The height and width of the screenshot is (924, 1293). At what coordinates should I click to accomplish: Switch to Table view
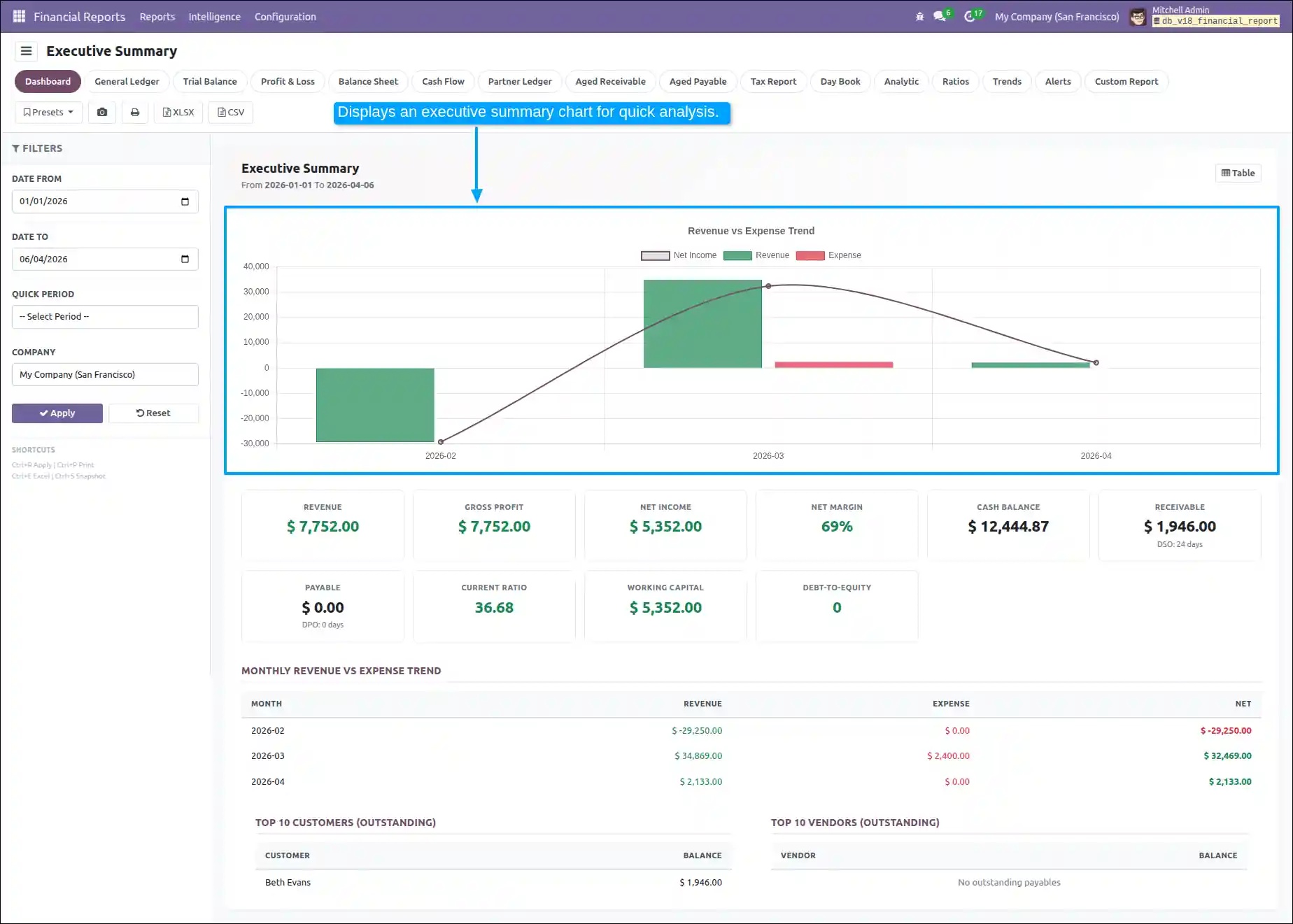(x=1238, y=173)
